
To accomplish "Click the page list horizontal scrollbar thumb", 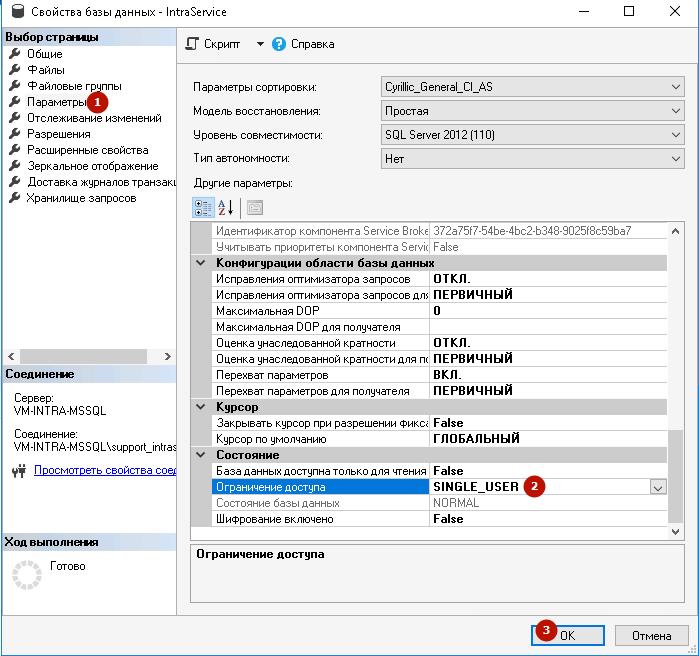I will tap(83, 357).
